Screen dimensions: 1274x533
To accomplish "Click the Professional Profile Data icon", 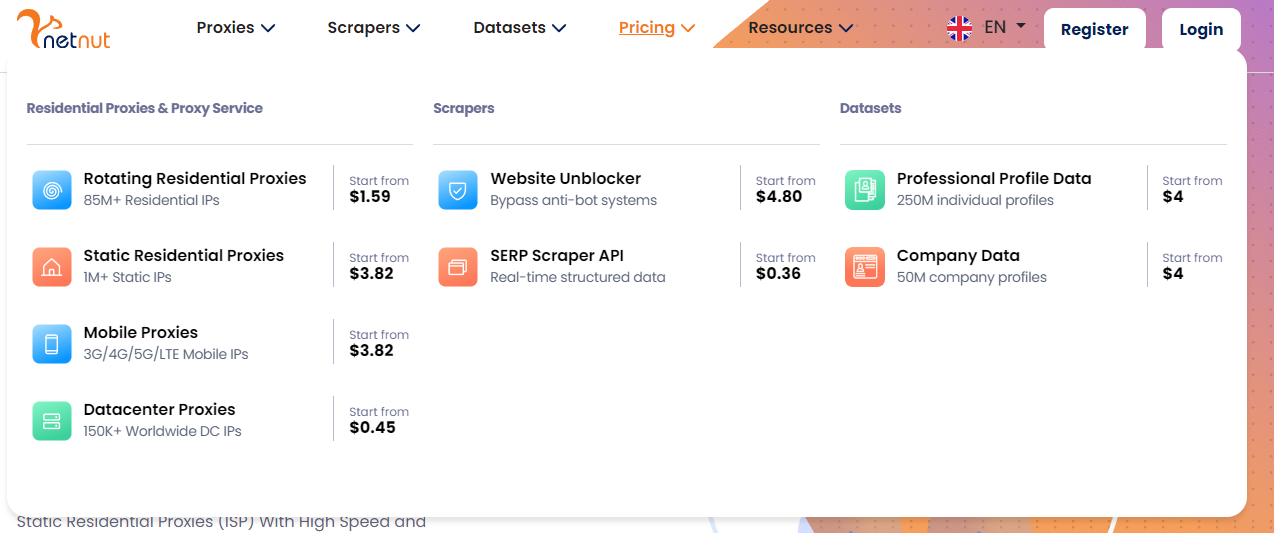I will coord(865,190).
